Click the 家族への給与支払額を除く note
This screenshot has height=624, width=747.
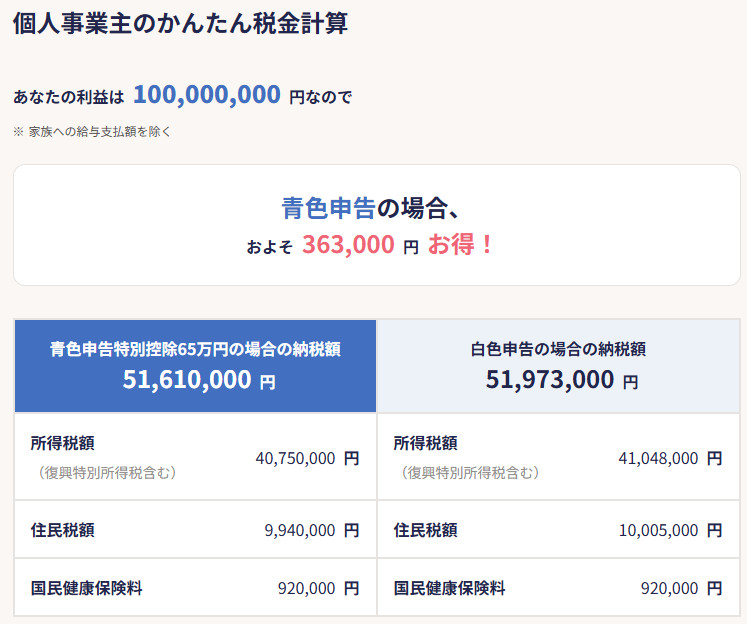(98, 131)
